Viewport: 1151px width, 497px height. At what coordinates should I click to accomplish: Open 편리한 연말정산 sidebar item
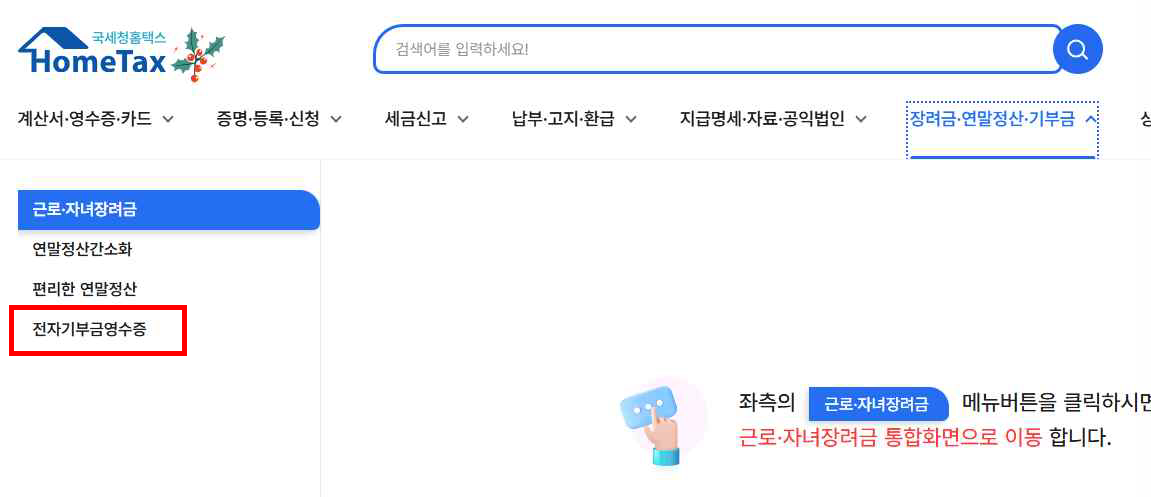point(85,289)
